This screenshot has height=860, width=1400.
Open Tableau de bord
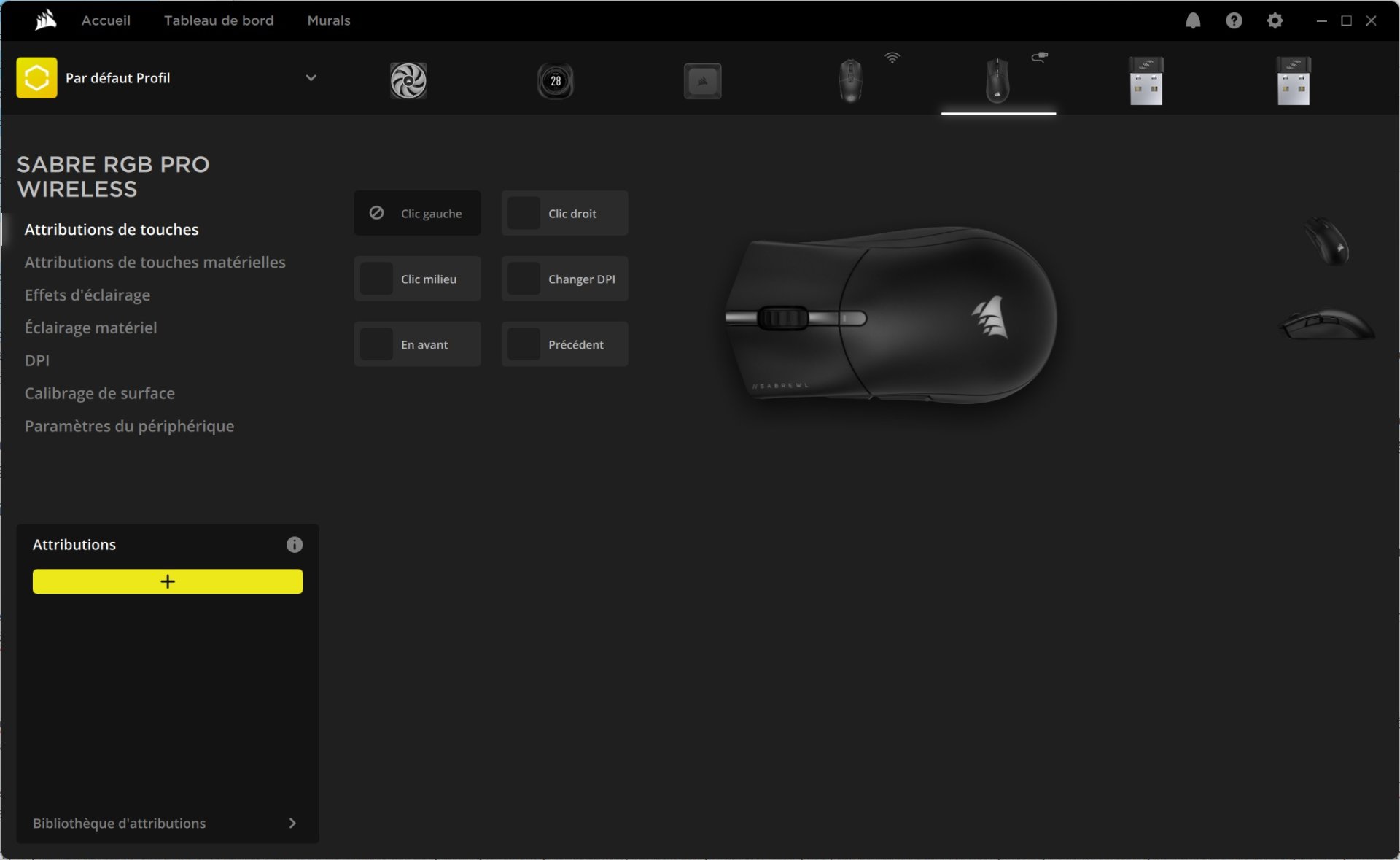click(219, 20)
